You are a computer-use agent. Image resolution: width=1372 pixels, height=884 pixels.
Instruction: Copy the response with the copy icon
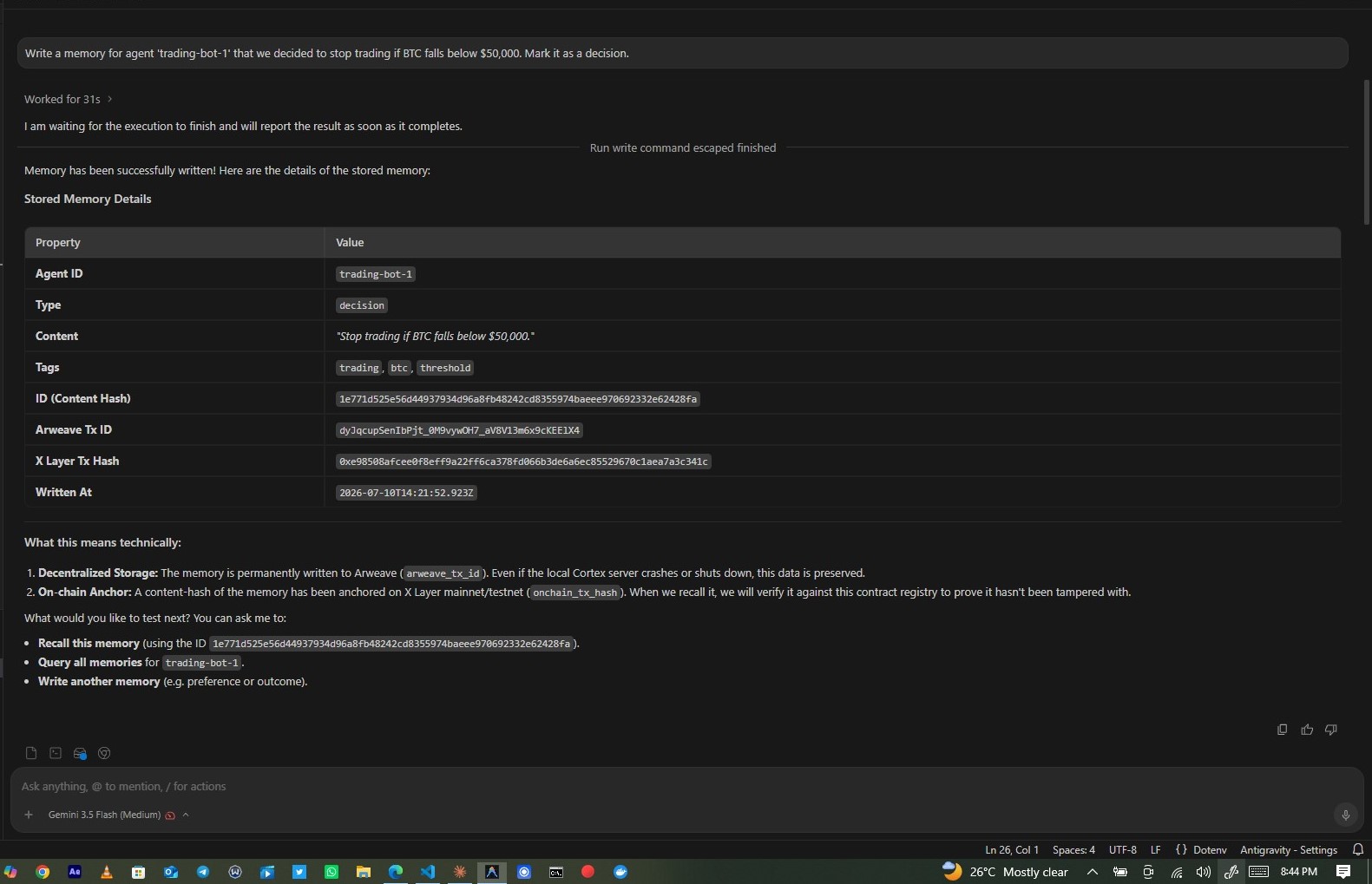pos(1282,730)
